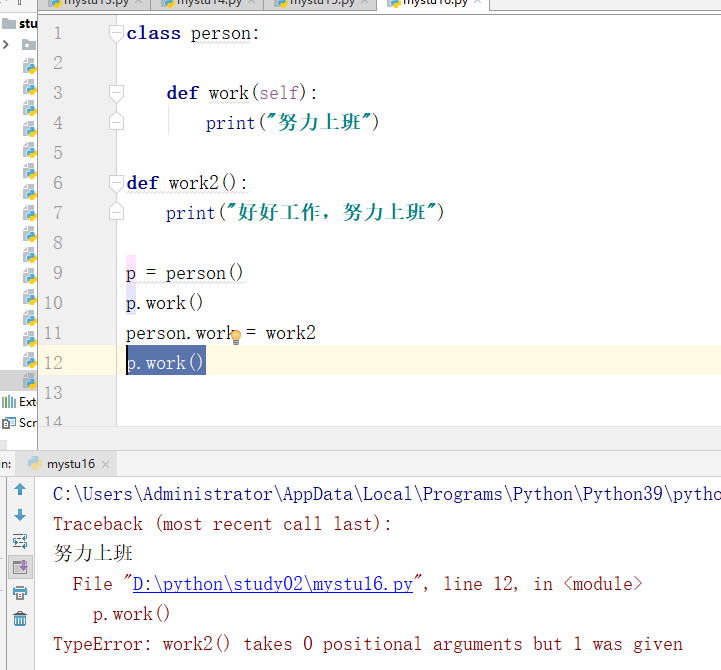Click the 'p.work()' line in traceback output
Image resolution: width=721 pixels, height=670 pixels.
tap(131, 614)
